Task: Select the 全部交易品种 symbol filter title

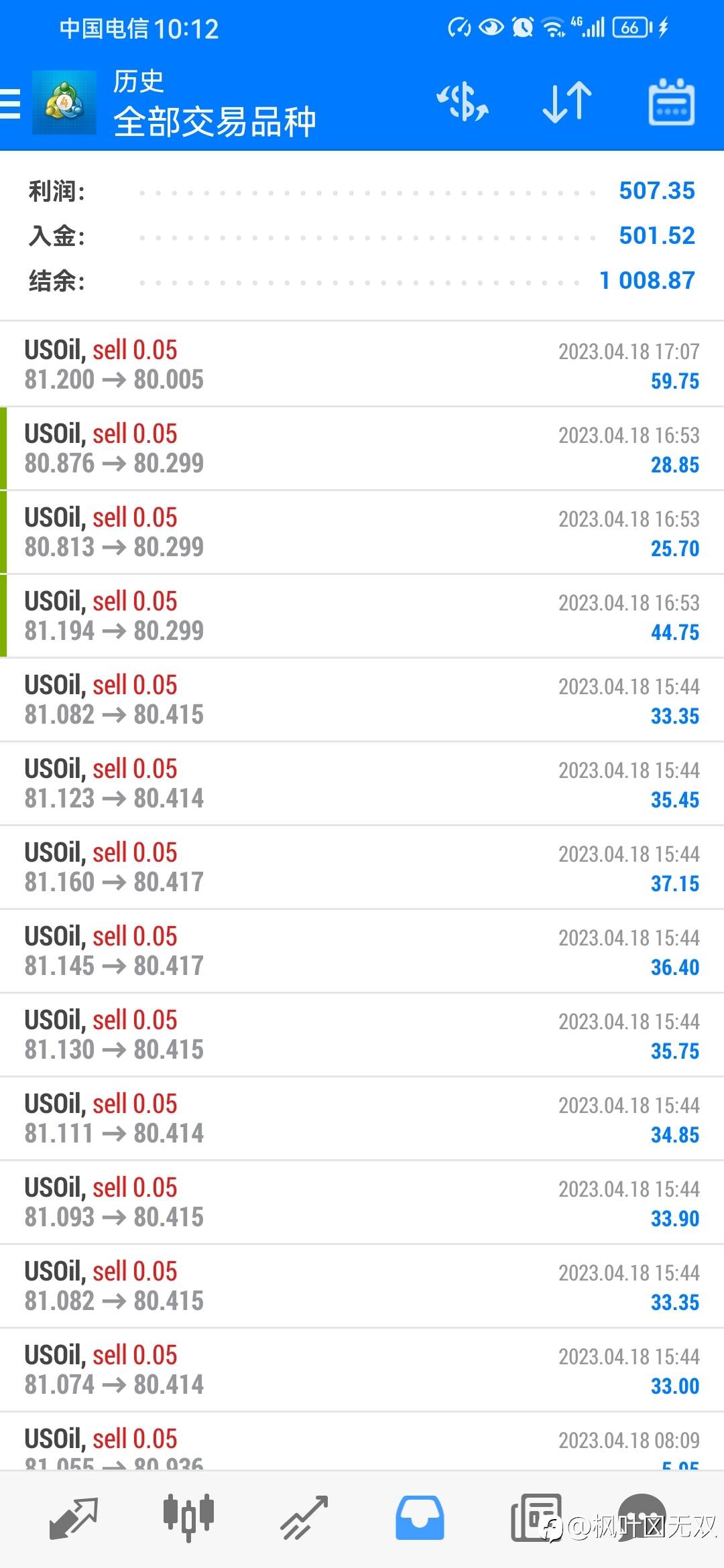Action: 215,122
